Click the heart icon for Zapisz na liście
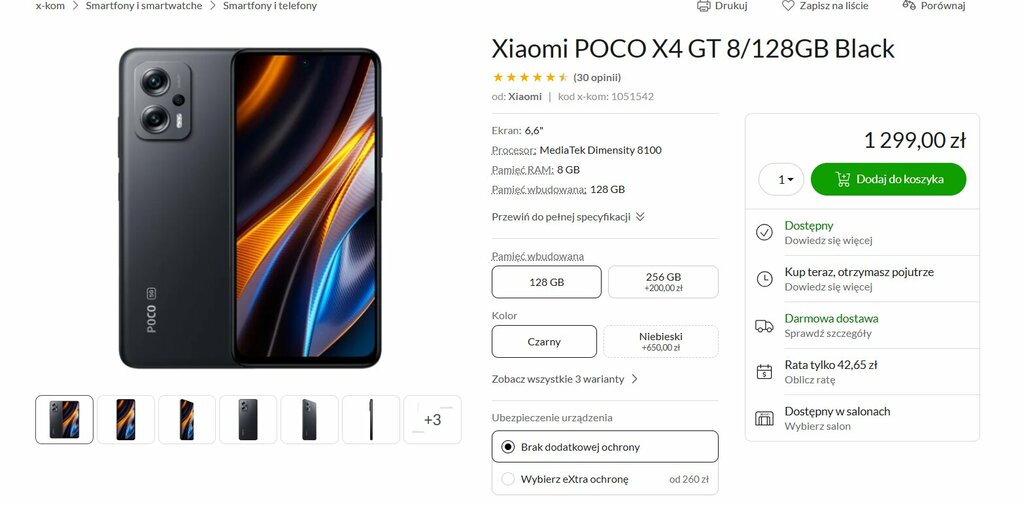This screenshot has width=1024, height=505. [x=788, y=5]
